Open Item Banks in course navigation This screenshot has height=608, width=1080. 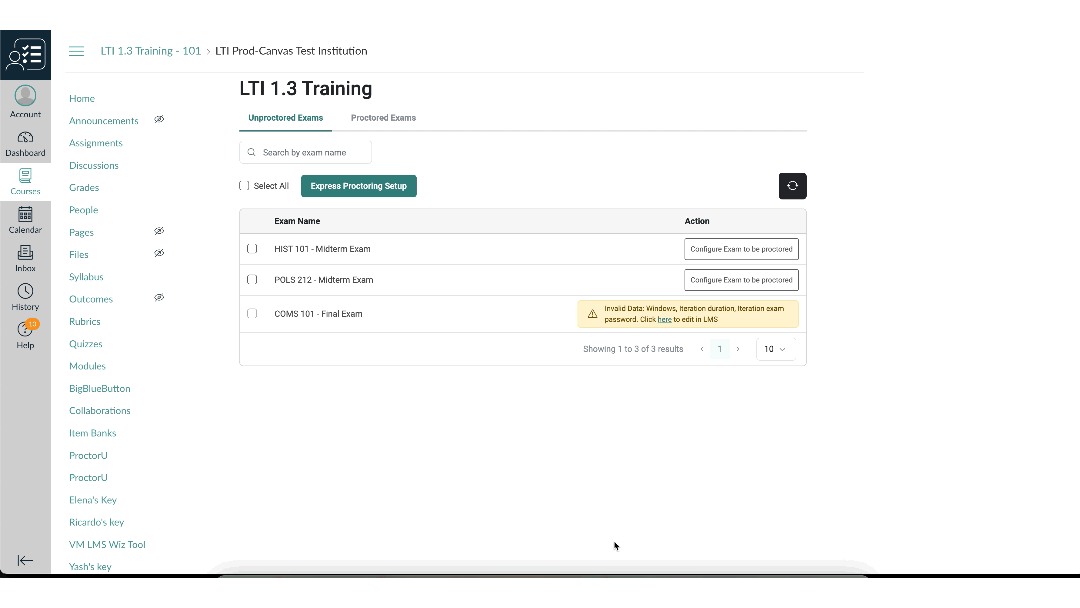pyautogui.click(x=92, y=432)
